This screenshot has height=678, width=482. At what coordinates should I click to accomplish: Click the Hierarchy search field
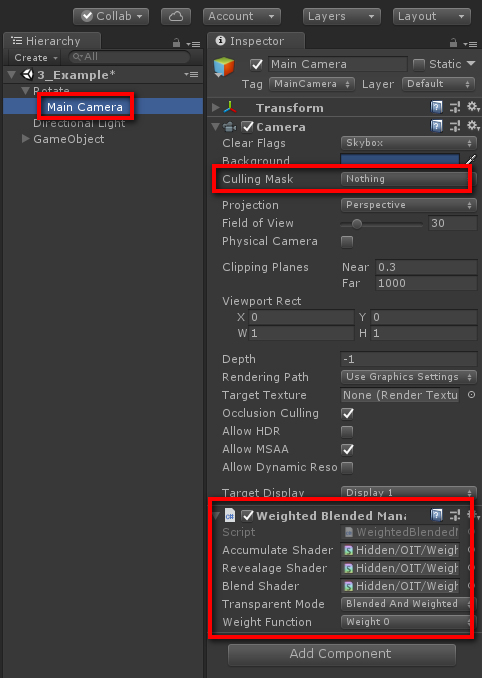129,57
